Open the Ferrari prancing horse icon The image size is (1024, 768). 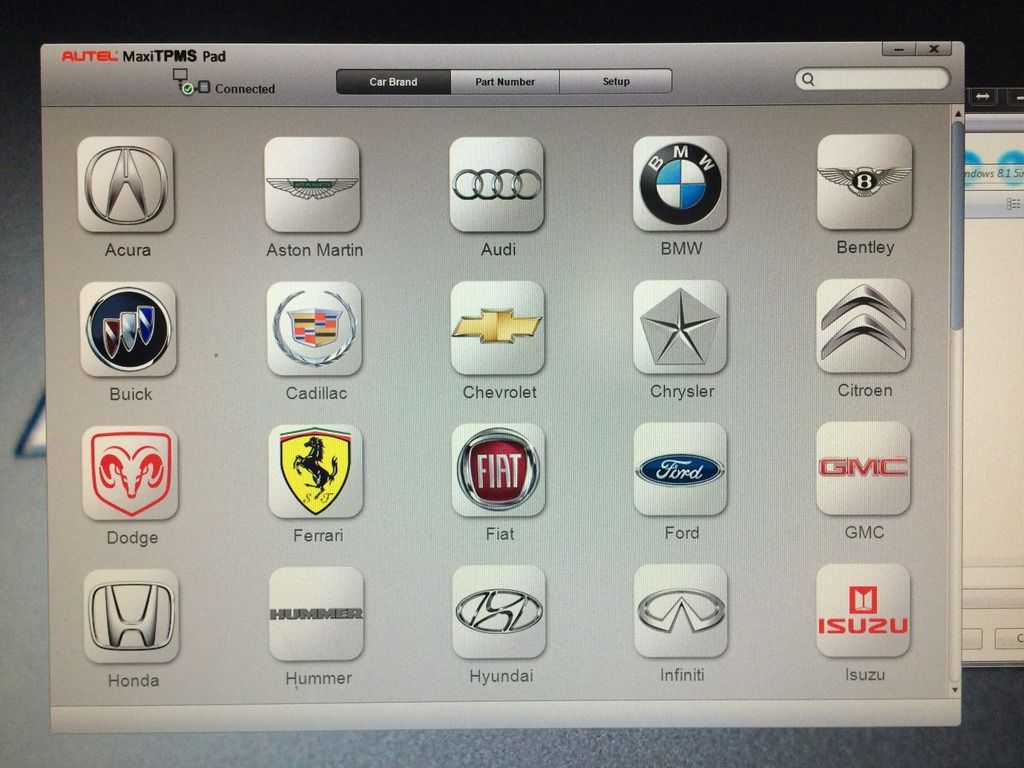click(315, 471)
